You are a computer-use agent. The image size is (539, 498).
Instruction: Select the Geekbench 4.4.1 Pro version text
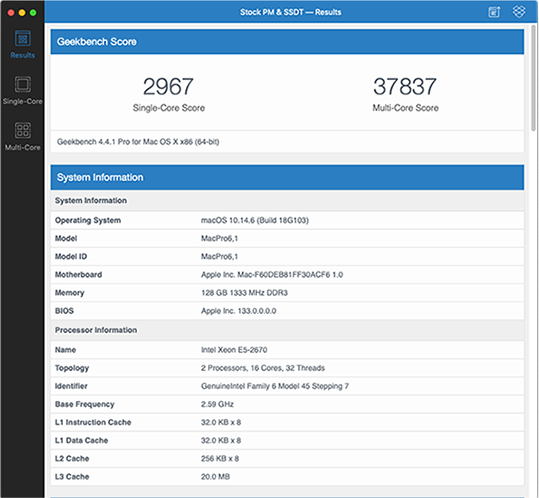pyautogui.click(x=138, y=142)
